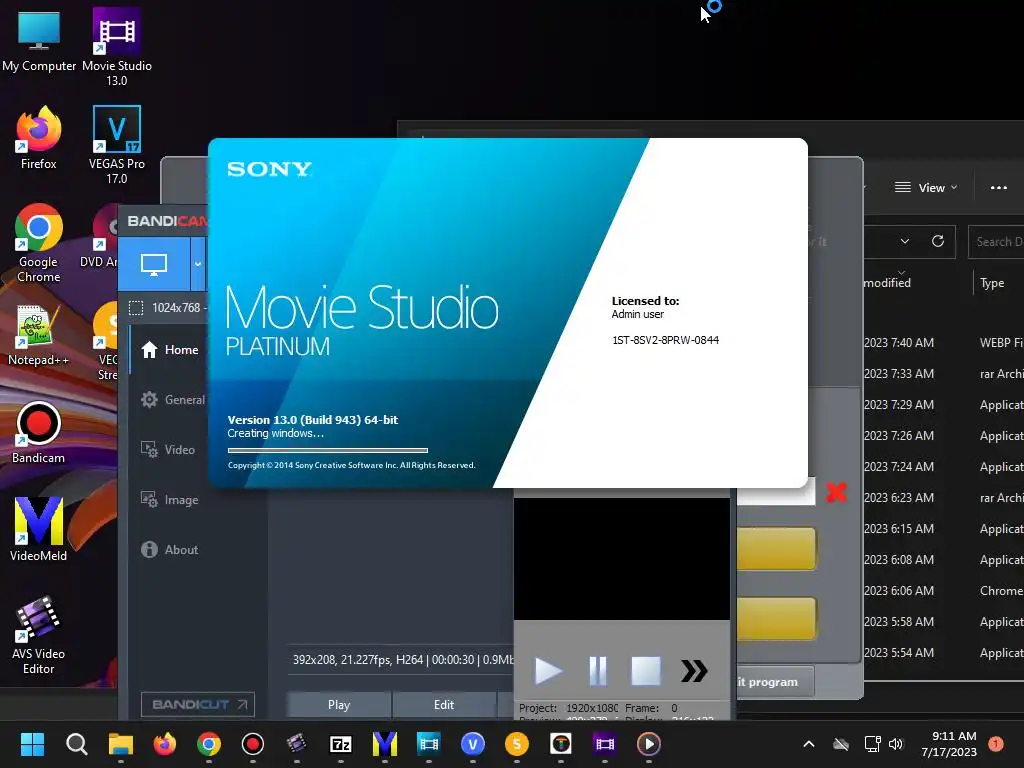Sort by date modified column header

click(x=887, y=283)
